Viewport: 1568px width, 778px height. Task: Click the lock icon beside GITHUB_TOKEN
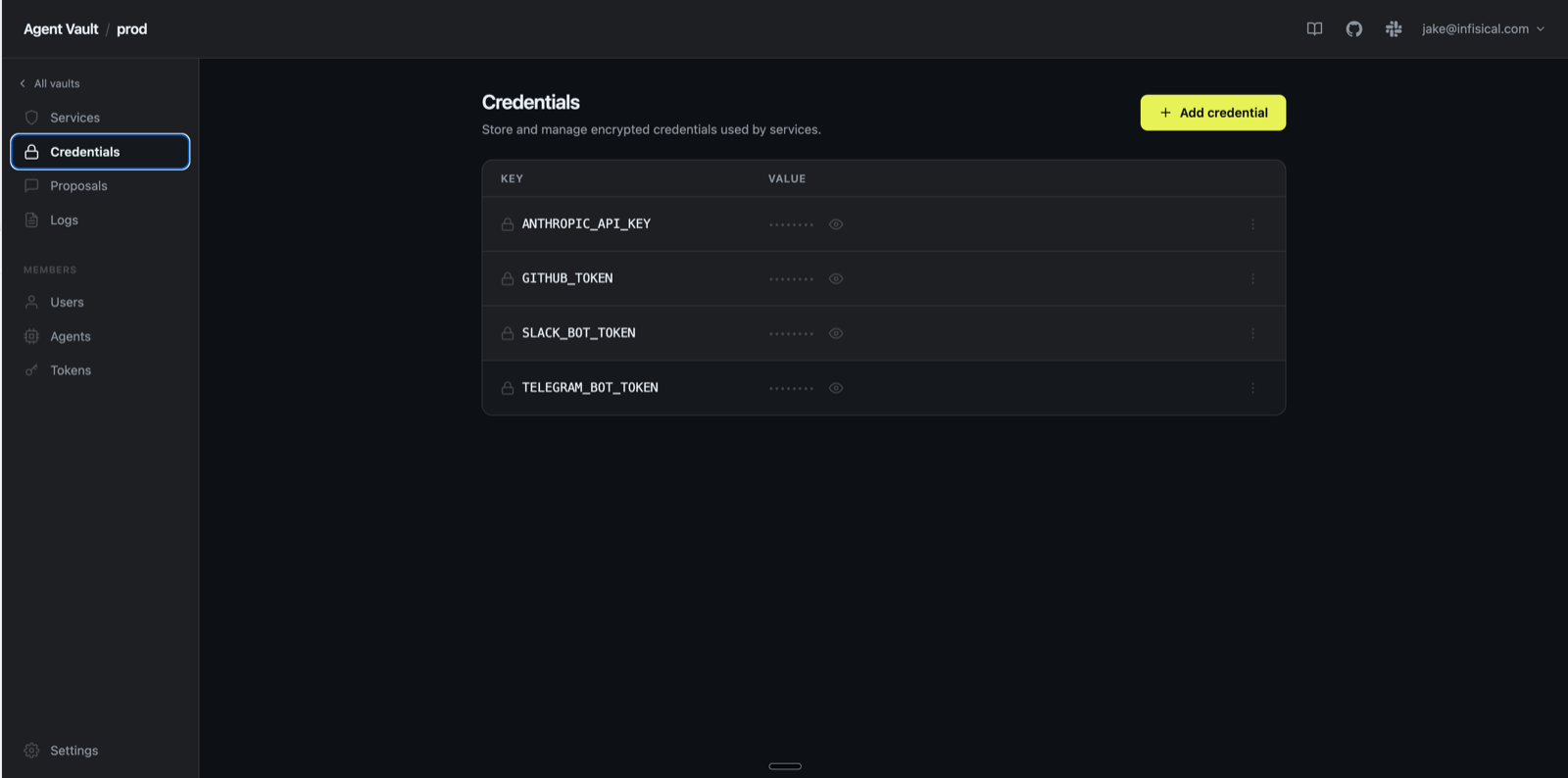point(508,279)
